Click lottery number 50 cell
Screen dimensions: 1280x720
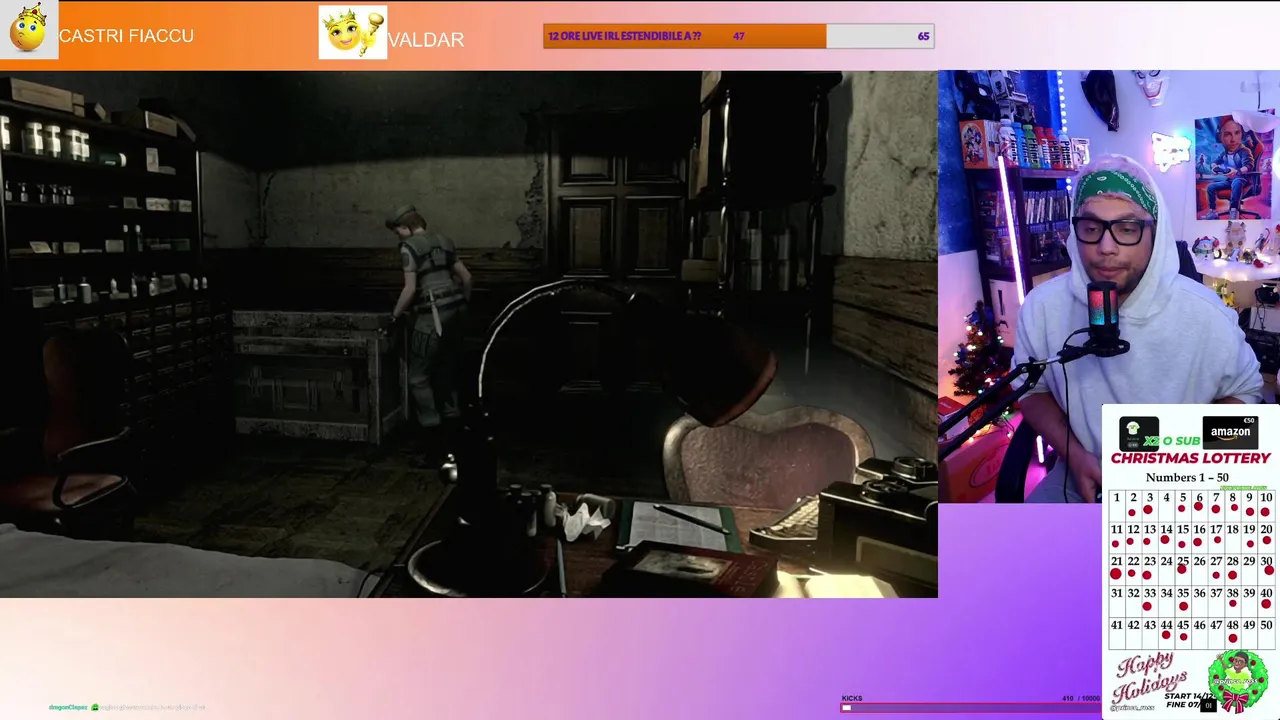[x=1267, y=634]
